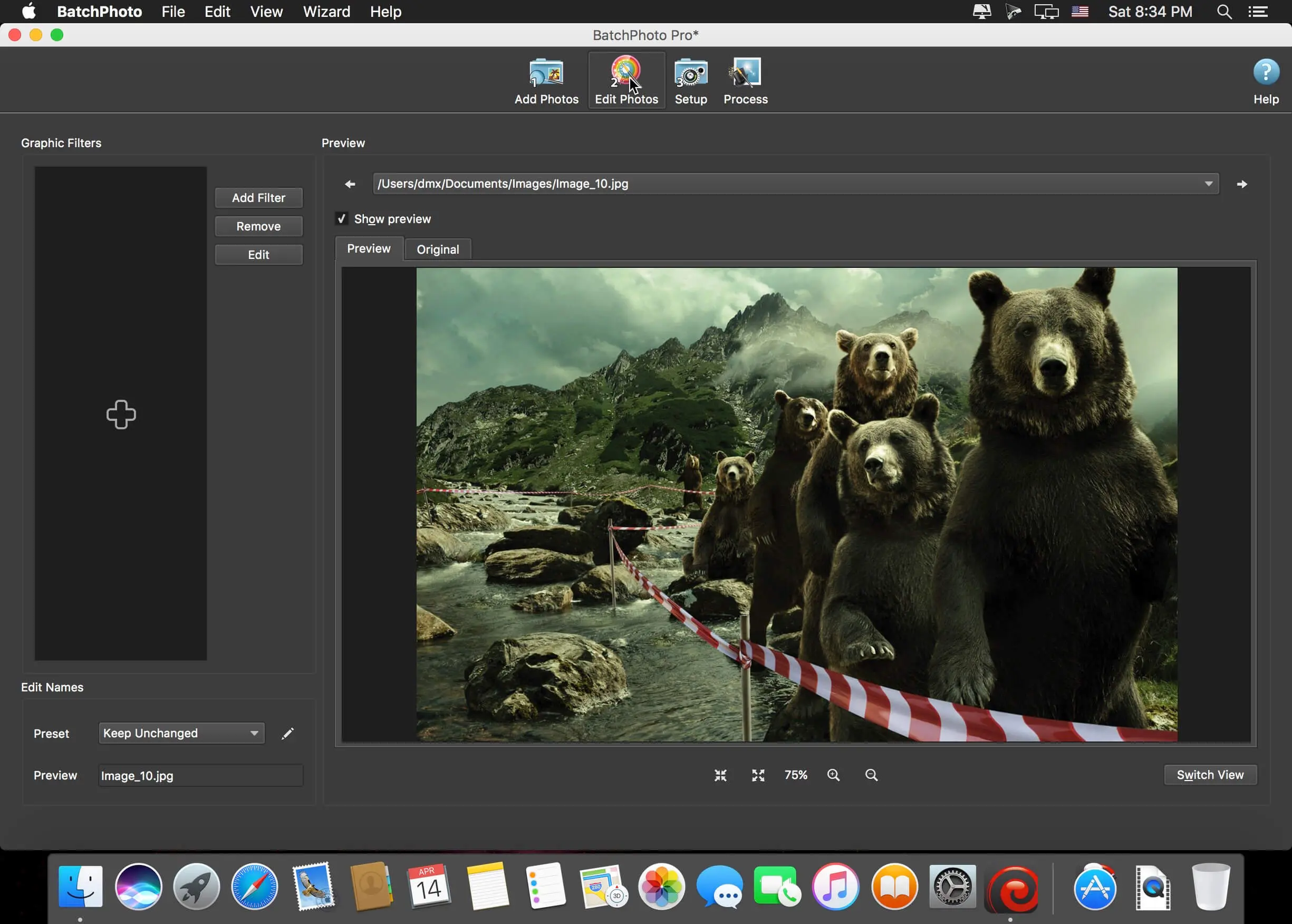Select the Edit Photos step
The image size is (1292, 924).
[625, 80]
